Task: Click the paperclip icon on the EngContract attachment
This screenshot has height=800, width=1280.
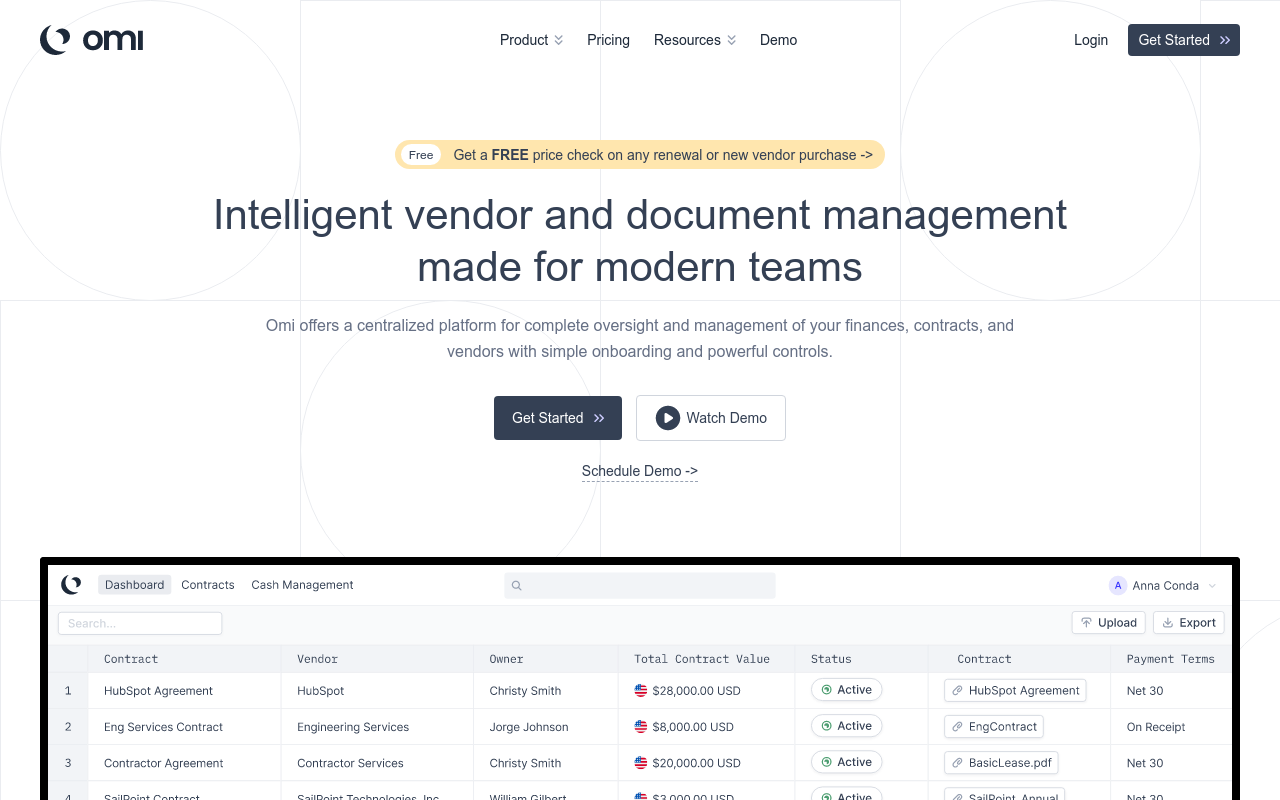Action: [958, 727]
